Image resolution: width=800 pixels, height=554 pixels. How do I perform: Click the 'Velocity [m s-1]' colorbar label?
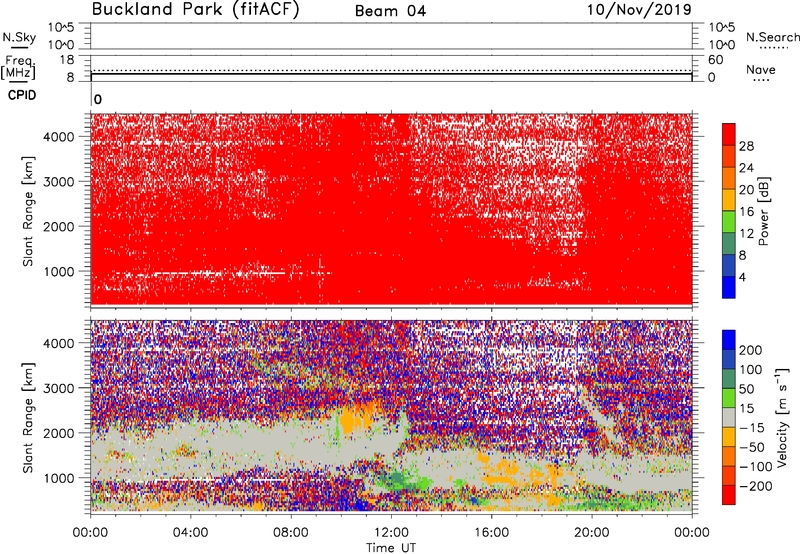click(x=782, y=417)
